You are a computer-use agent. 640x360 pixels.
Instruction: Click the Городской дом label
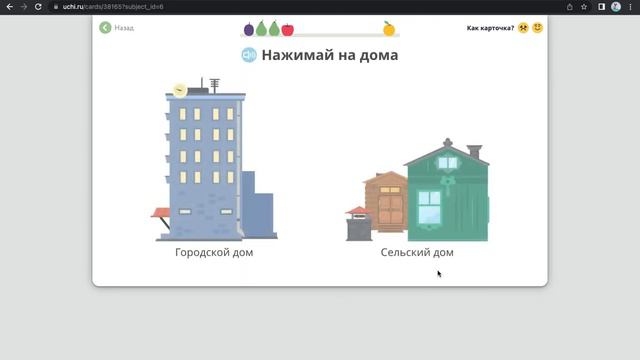(214, 252)
